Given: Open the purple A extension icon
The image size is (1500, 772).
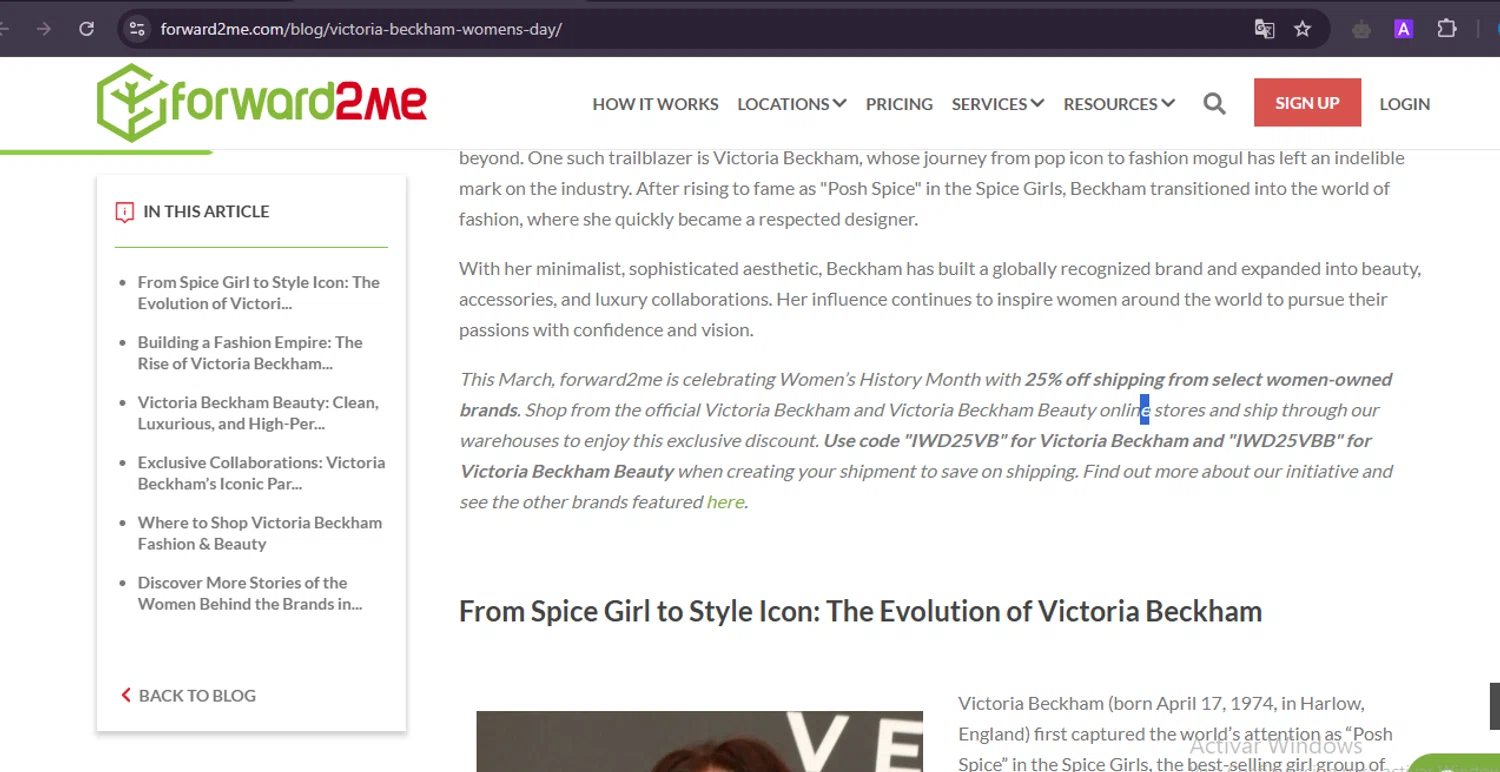Looking at the screenshot, I should click(x=1403, y=29).
